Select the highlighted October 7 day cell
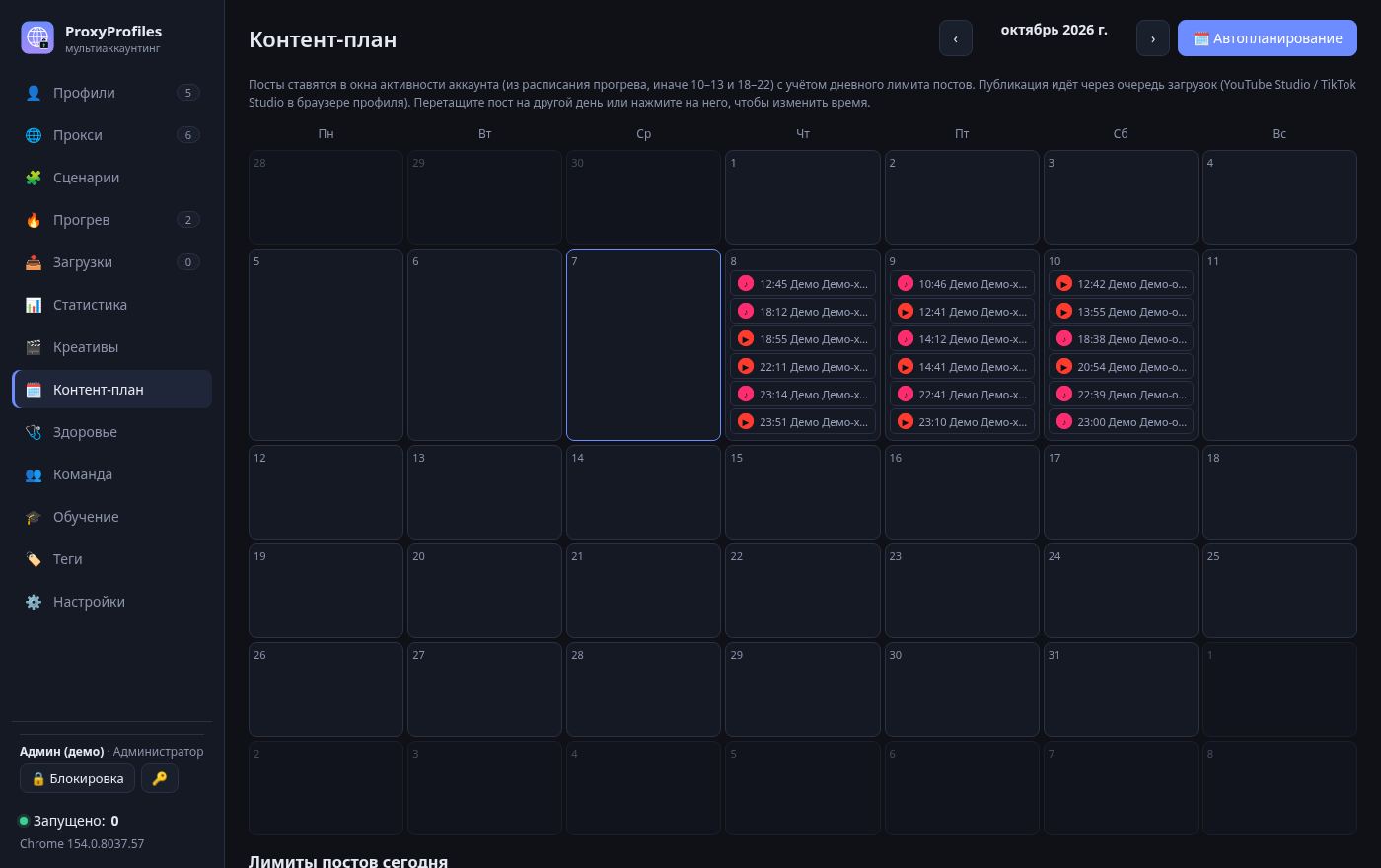 point(643,344)
